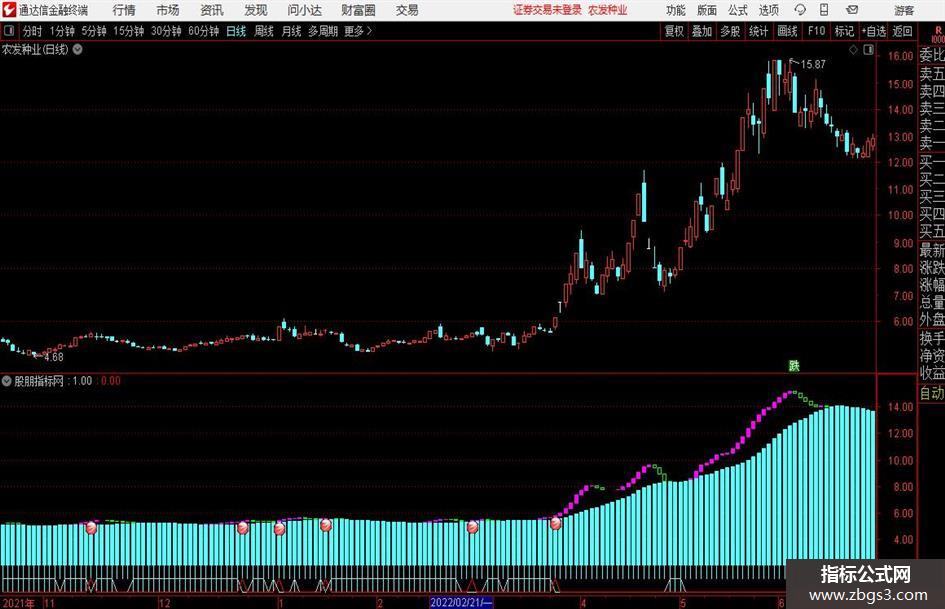
Task: Click 16.00 on the price axis
Action: 900,55
